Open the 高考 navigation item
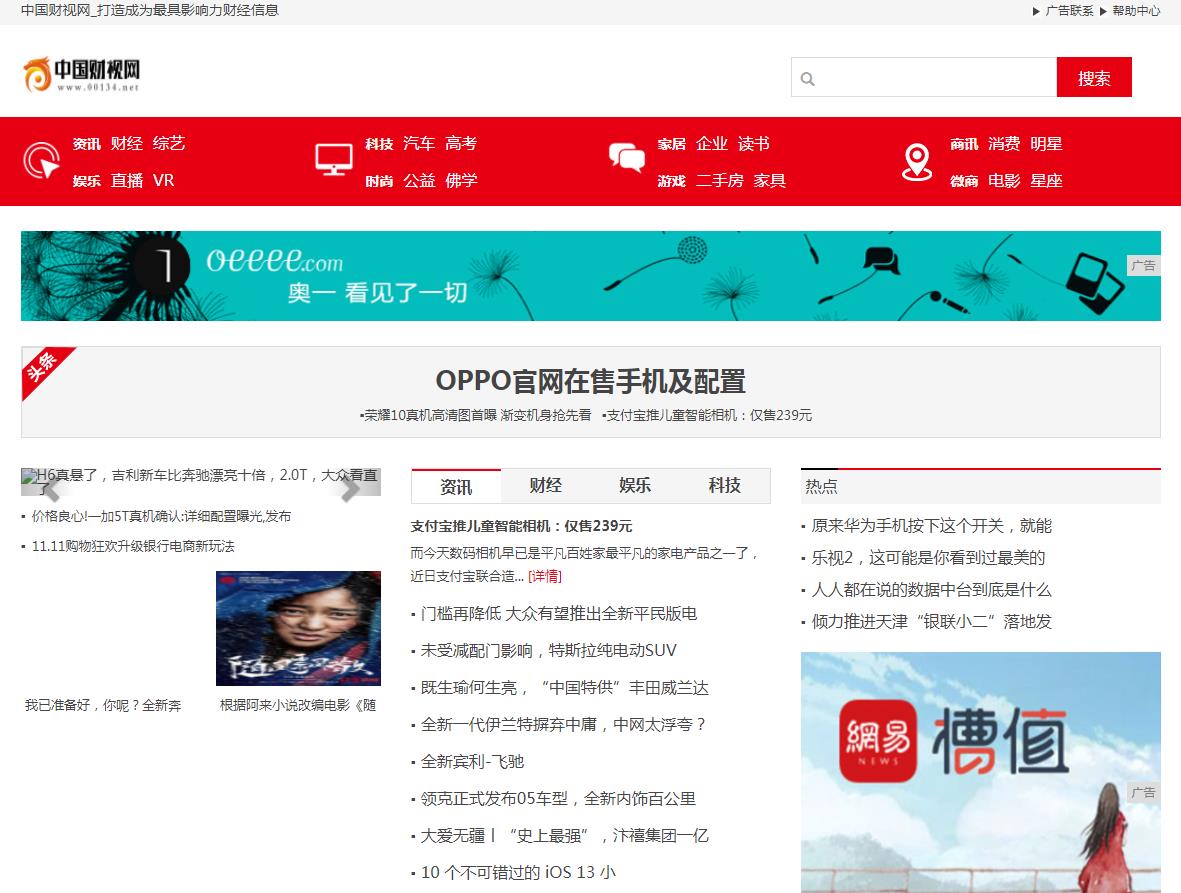This screenshot has width=1181, height=893. (461, 143)
